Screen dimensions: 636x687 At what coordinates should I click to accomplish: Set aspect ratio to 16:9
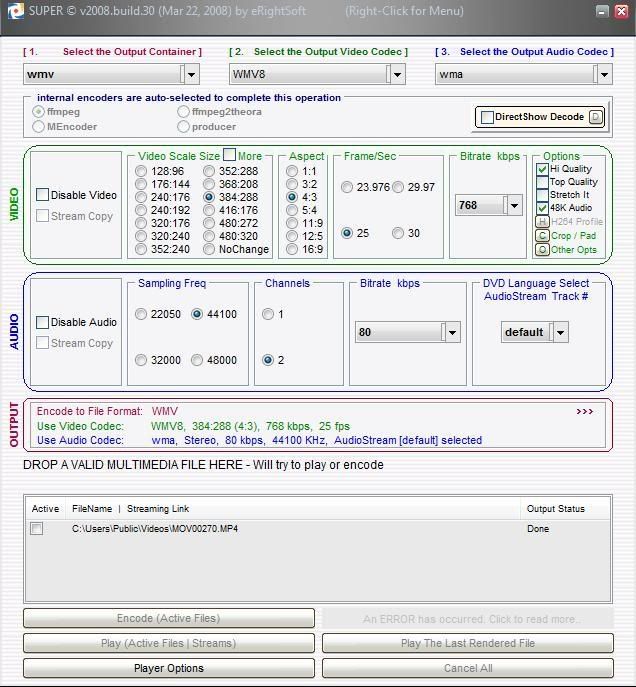point(292,249)
